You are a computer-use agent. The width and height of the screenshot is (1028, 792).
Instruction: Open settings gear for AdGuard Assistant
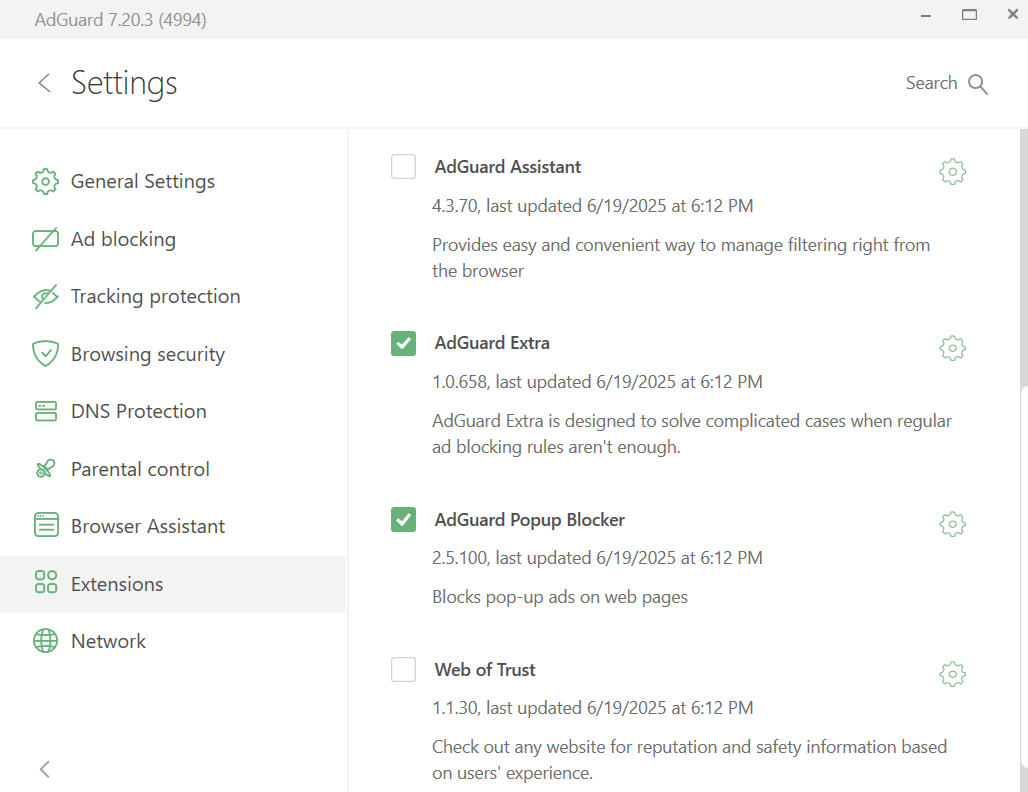coord(952,172)
